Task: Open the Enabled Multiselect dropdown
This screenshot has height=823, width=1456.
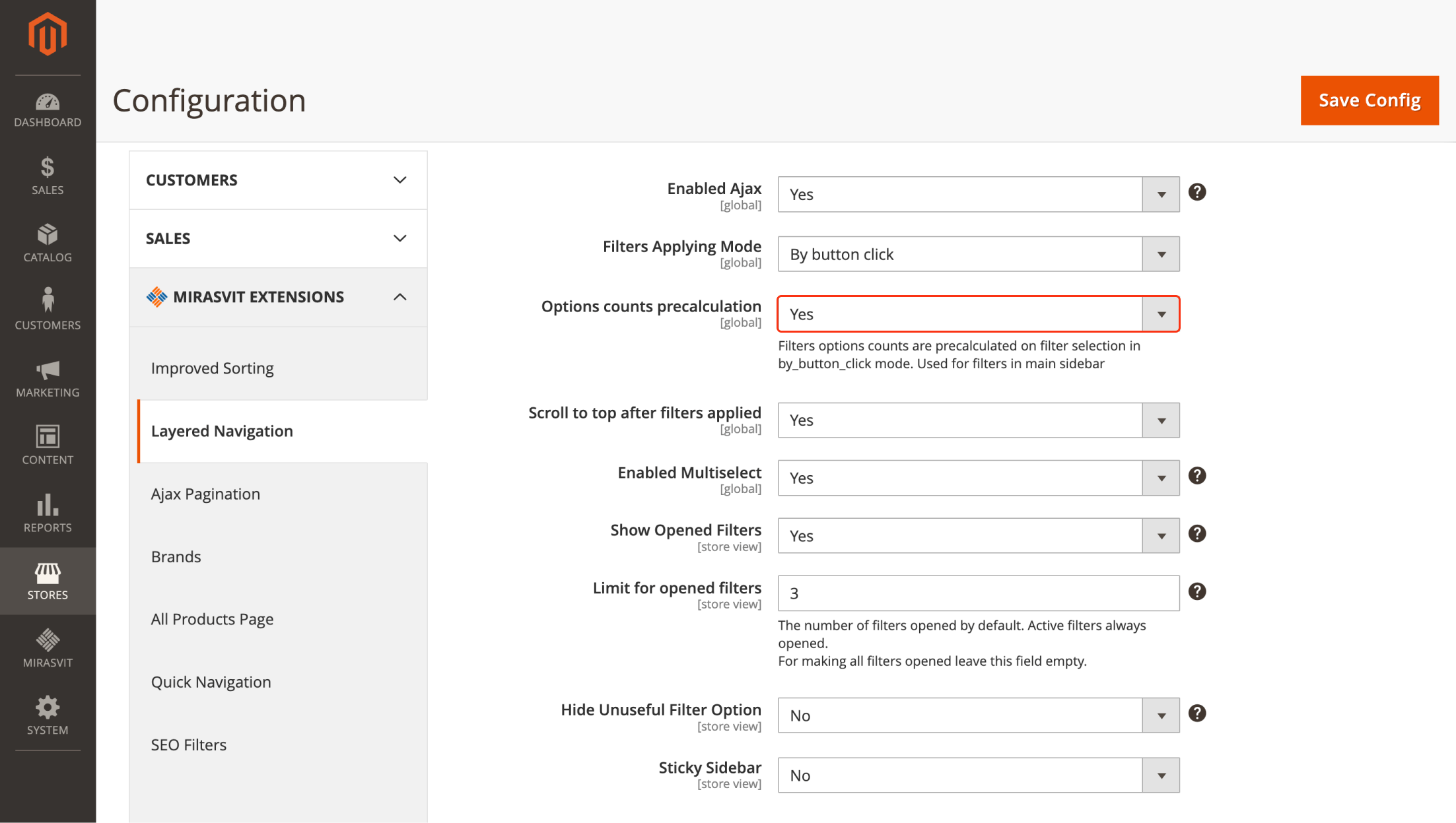Action: pyautogui.click(x=979, y=478)
